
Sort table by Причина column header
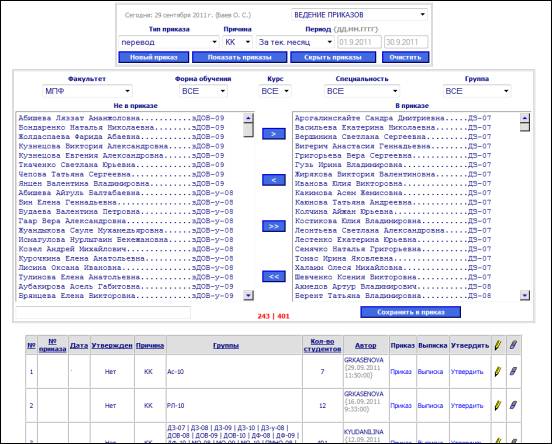tap(150, 345)
